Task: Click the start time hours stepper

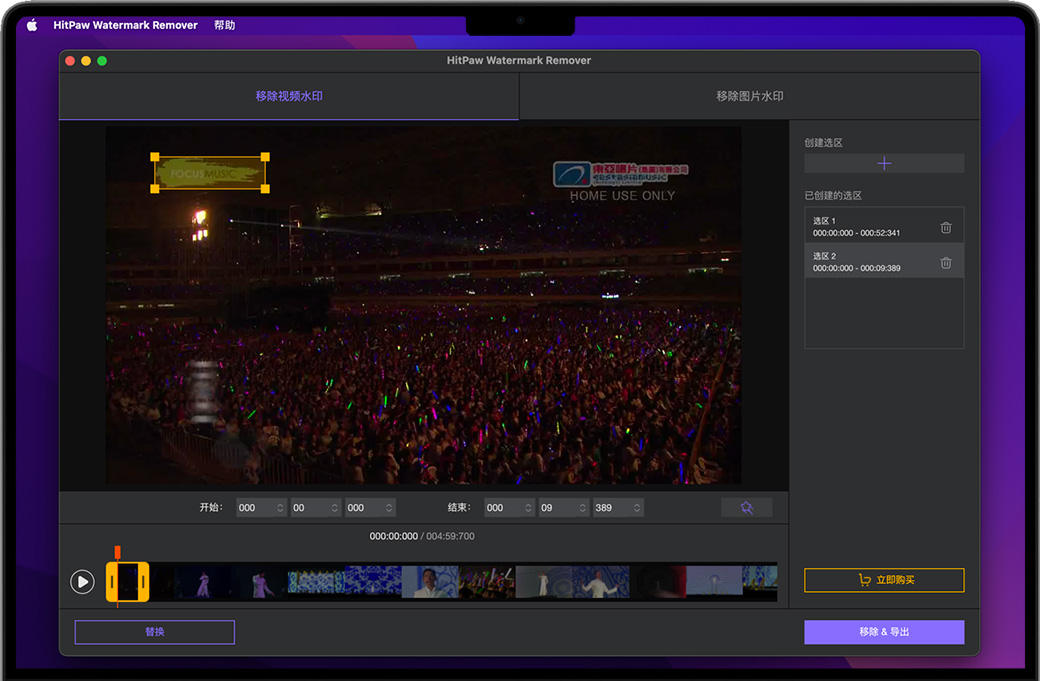Action: coord(280,508)
